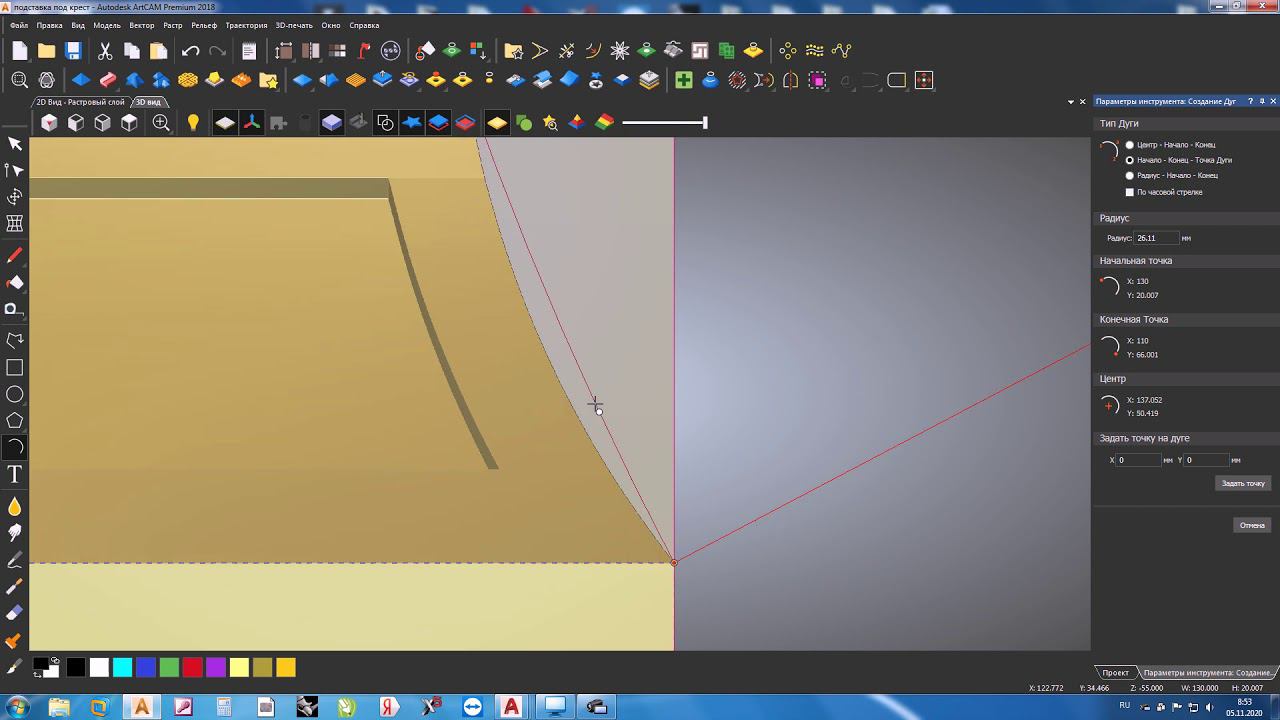This screenshot has width=1280, height=720.
Task: Open the view tab list dropdown arrow
Action: tap(1071, 102)
